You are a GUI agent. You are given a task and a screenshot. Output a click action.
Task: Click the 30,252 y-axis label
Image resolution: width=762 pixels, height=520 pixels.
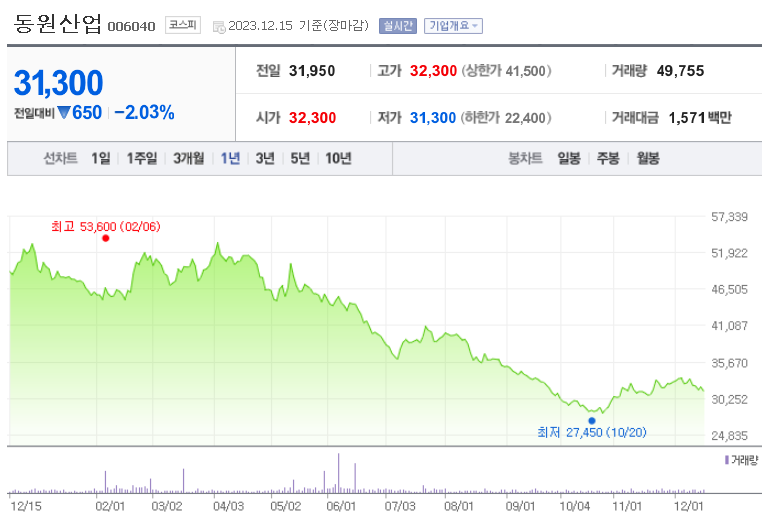729,399
